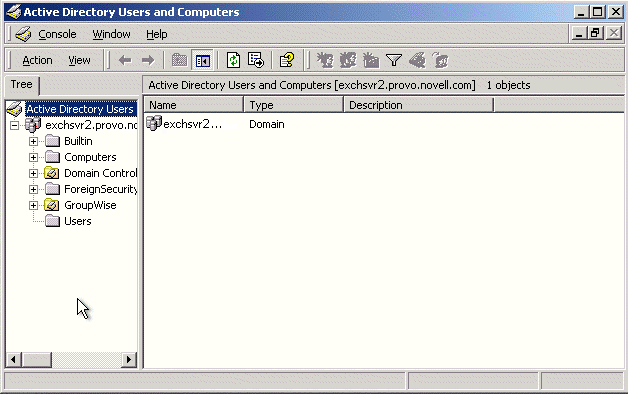Select the Domain Control tree item

[x=101, y=173]
